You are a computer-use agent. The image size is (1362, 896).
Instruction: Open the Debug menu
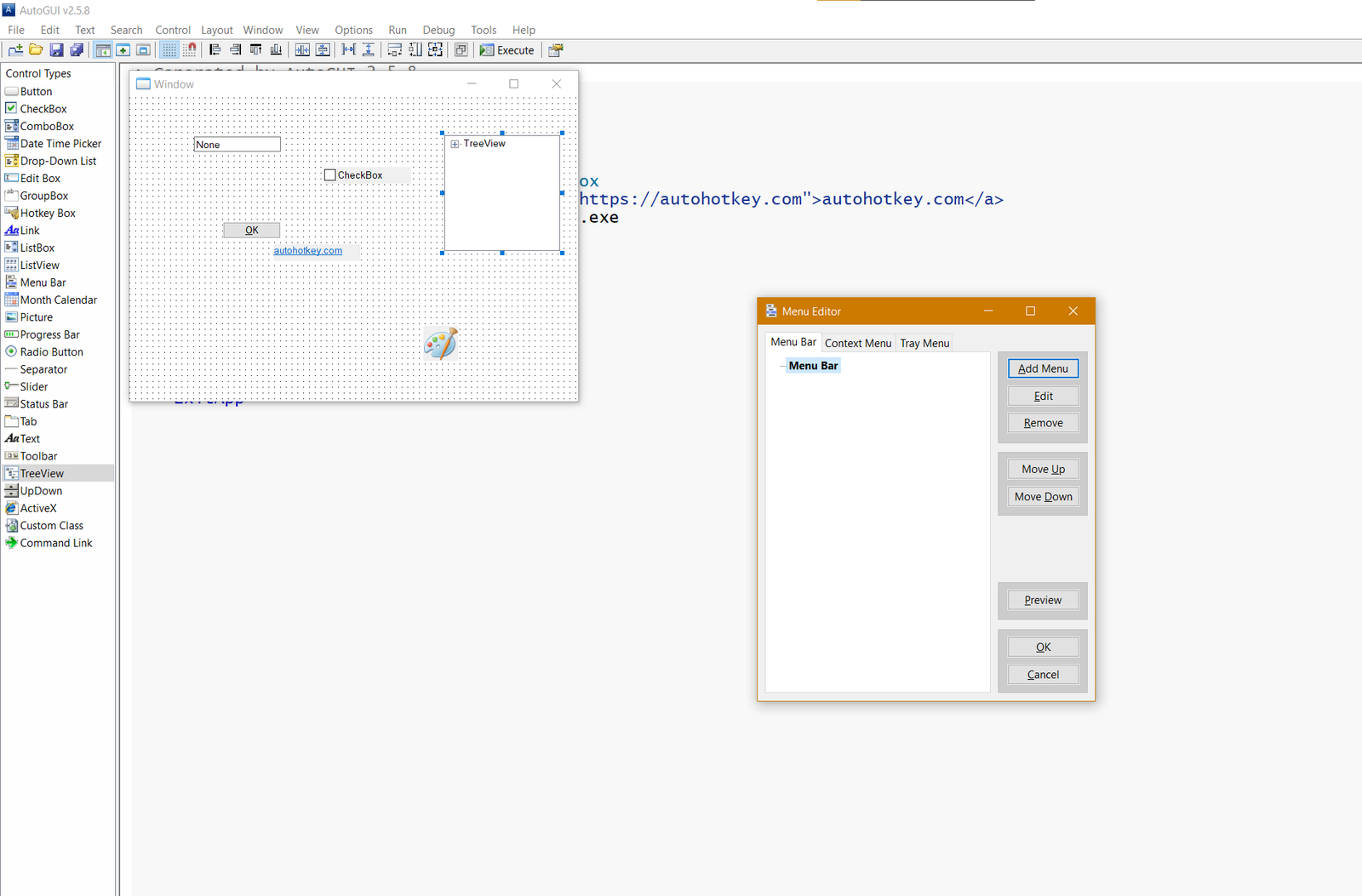tap(438, 30)
